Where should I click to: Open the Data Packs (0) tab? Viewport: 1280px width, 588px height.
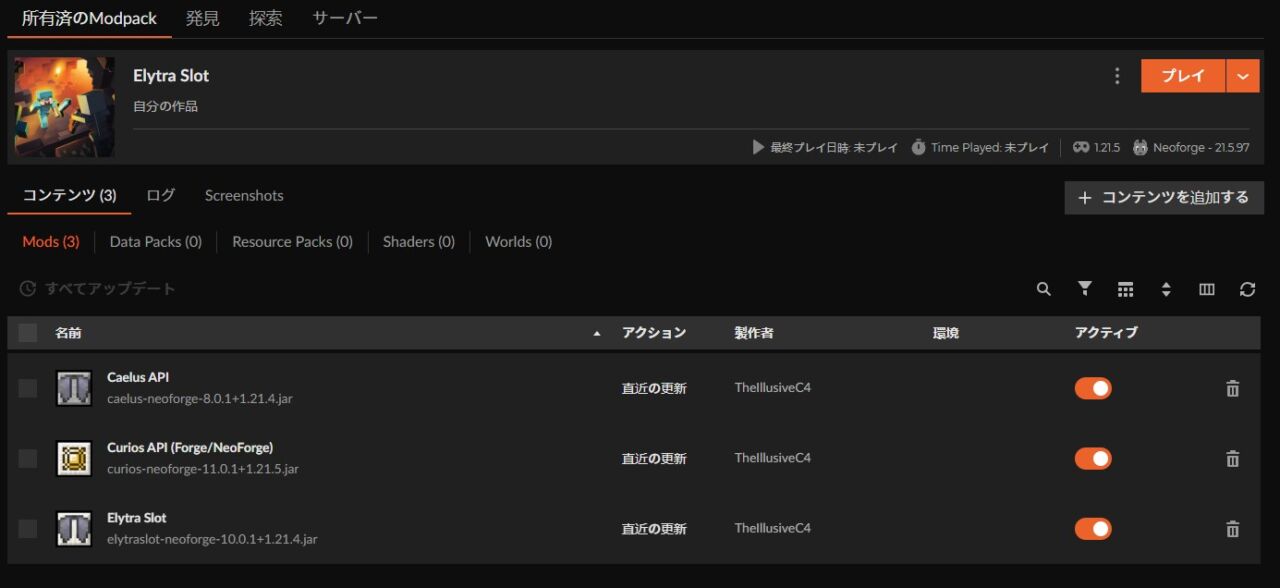click(x=155, y=241)
